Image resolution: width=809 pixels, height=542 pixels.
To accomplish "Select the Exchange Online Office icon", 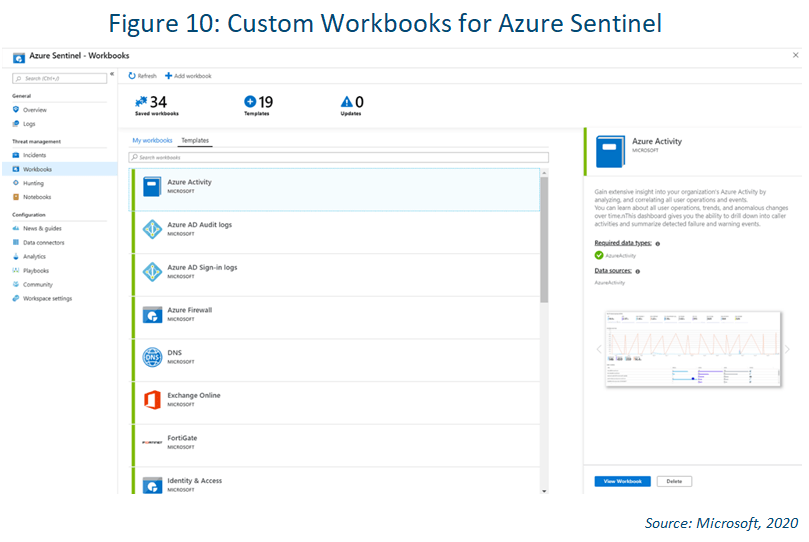I will point(152,400).
